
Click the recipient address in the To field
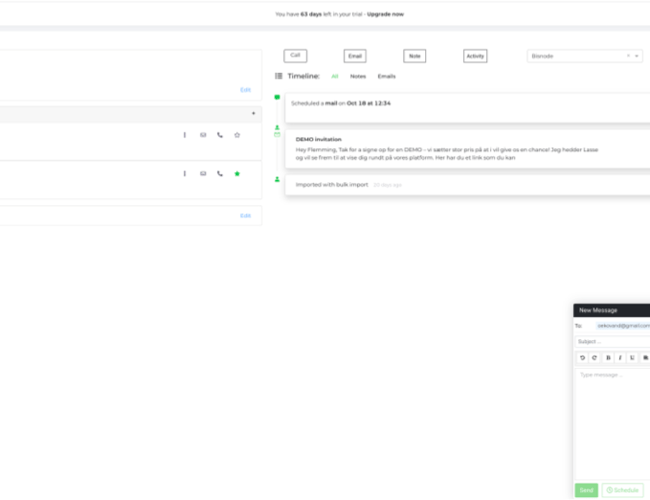(623, 326)
